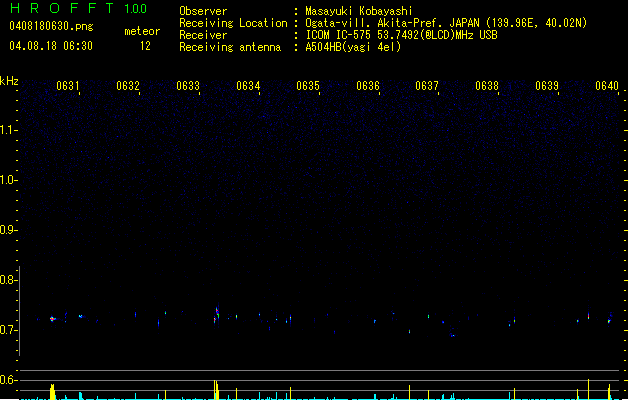Click the Observer label
The width and height of the screenshot is (629, 400).
pos(203,11)
